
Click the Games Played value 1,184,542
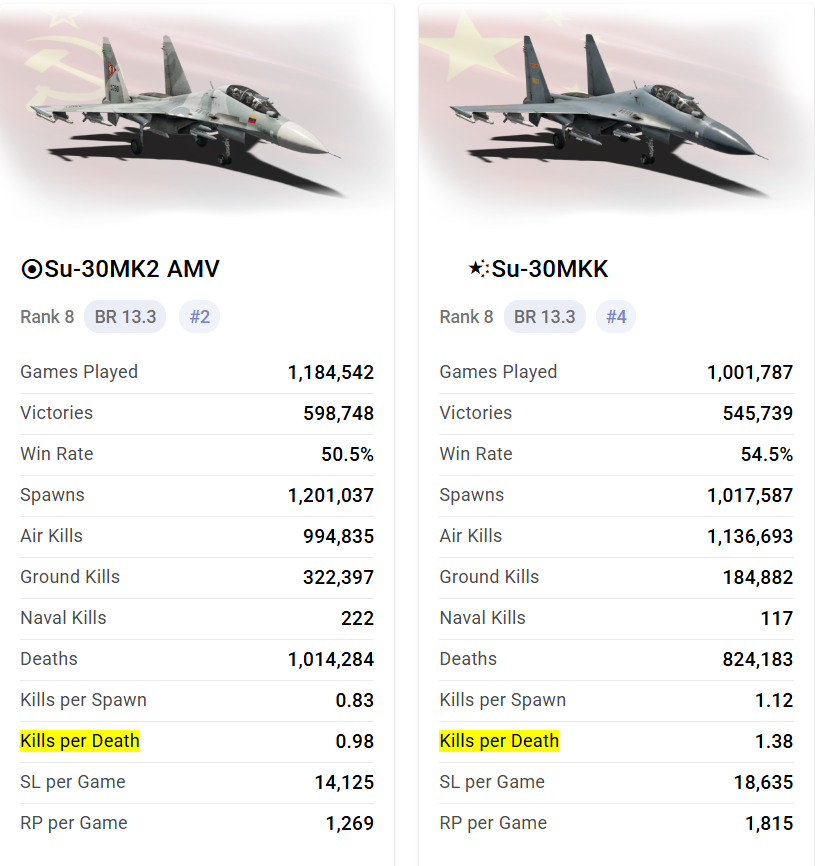click(x=331, y=373)
